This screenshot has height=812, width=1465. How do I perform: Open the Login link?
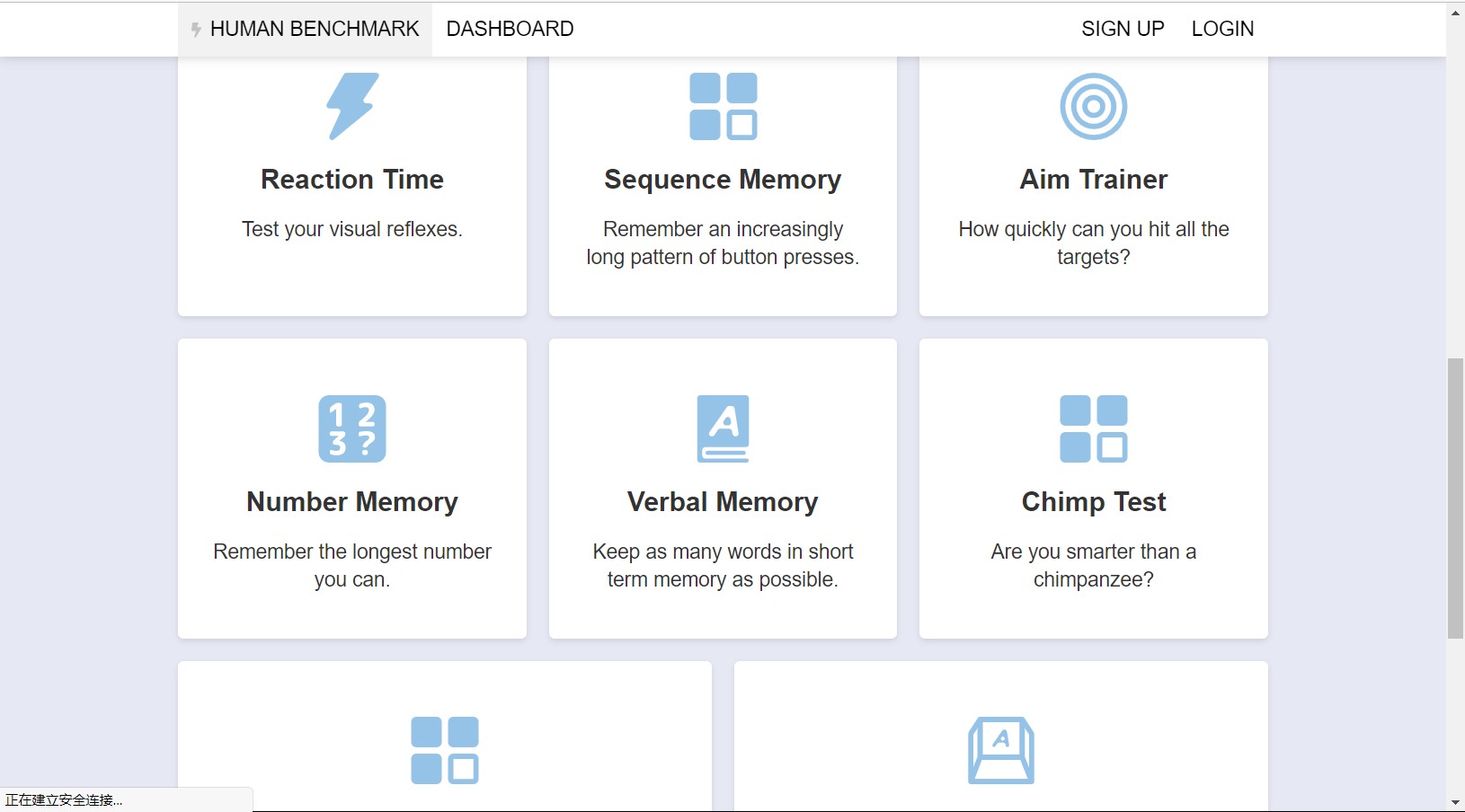(x=1222, y=29)
